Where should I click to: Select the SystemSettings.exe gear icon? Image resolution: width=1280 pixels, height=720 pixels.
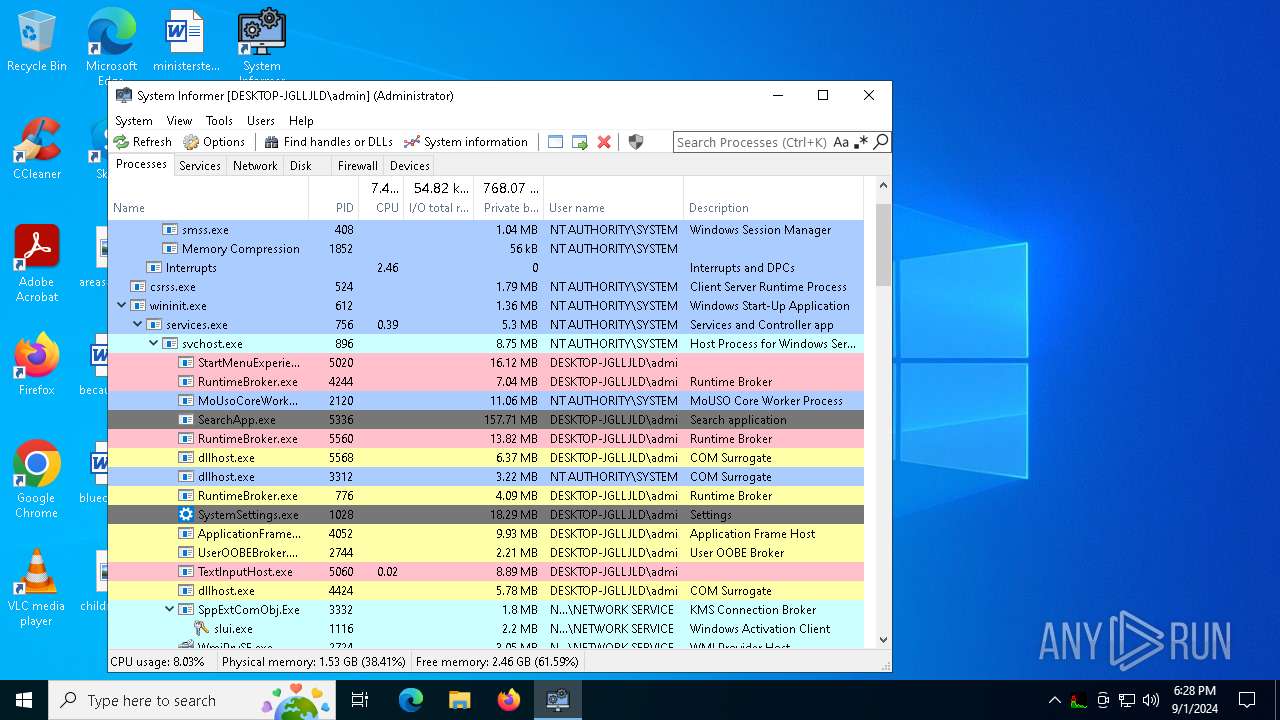pyautogui.click(x=186, y=515)
